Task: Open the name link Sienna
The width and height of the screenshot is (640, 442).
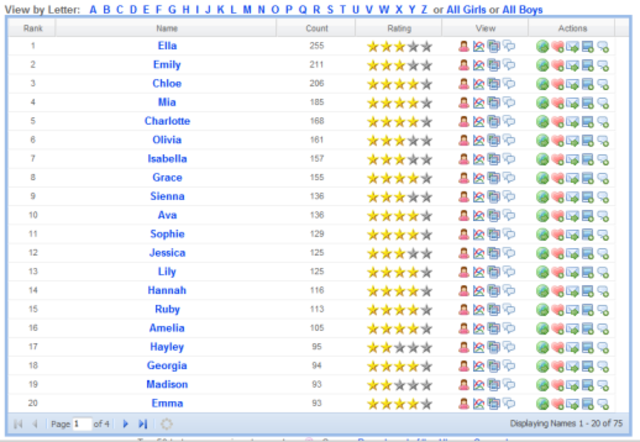Action: tap(167, 196)
